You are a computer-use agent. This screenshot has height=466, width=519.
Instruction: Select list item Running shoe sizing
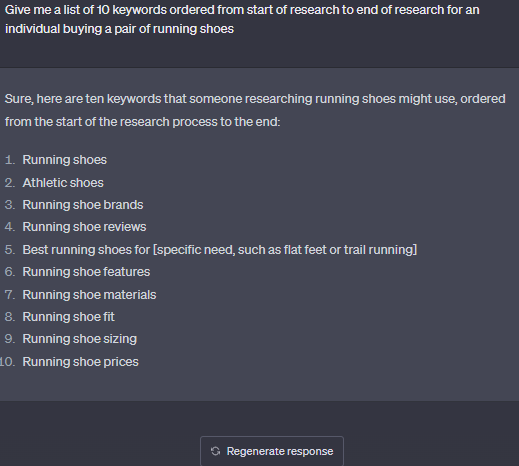pos(80,339)
